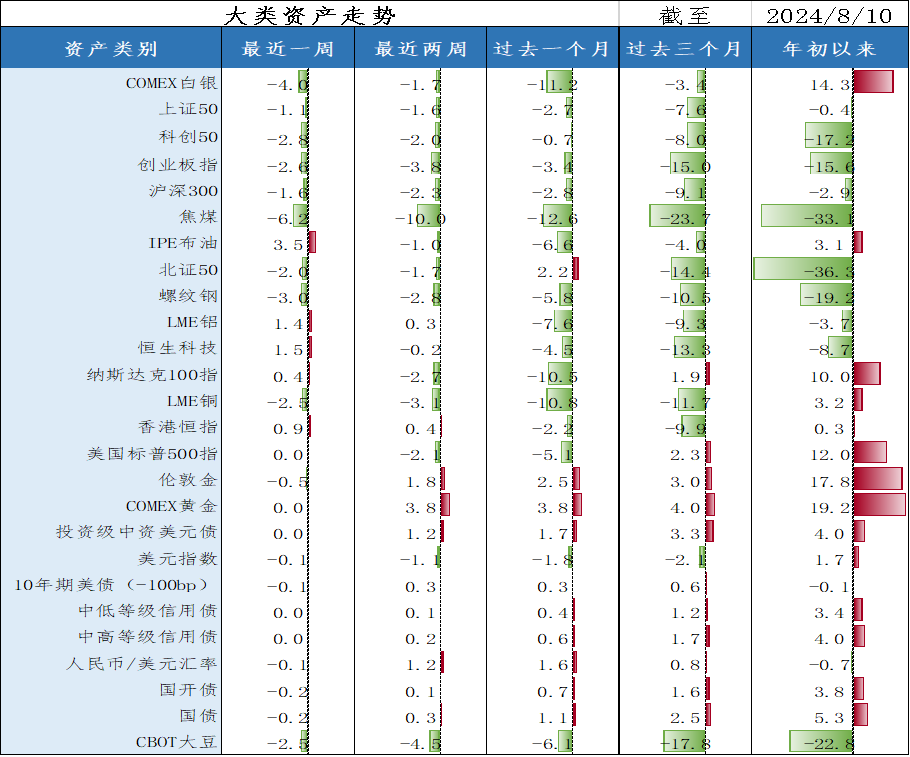Select 创业板指 过去三个月 value -15.0
Image resolution: width=910 pixels, height=757 pixels.
point(686,166)
